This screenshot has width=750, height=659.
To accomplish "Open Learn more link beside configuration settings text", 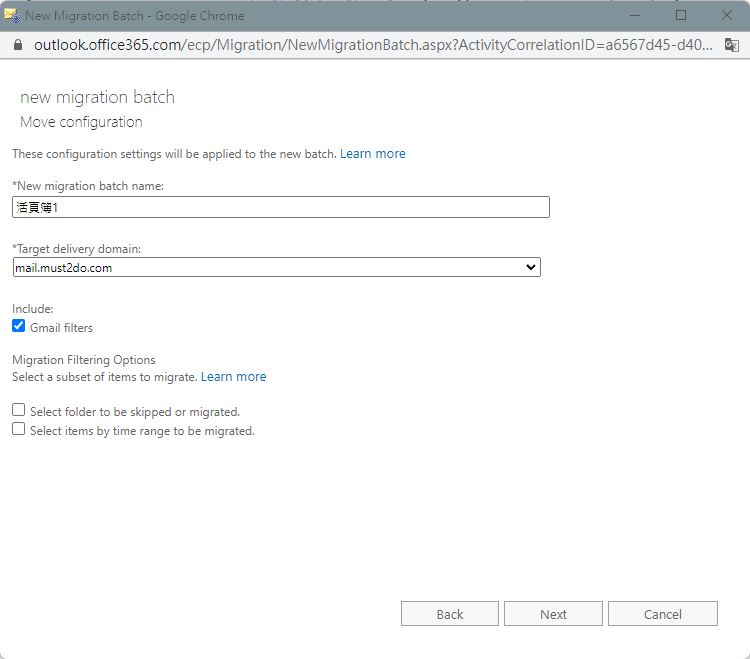I will (x=373, y=154).
